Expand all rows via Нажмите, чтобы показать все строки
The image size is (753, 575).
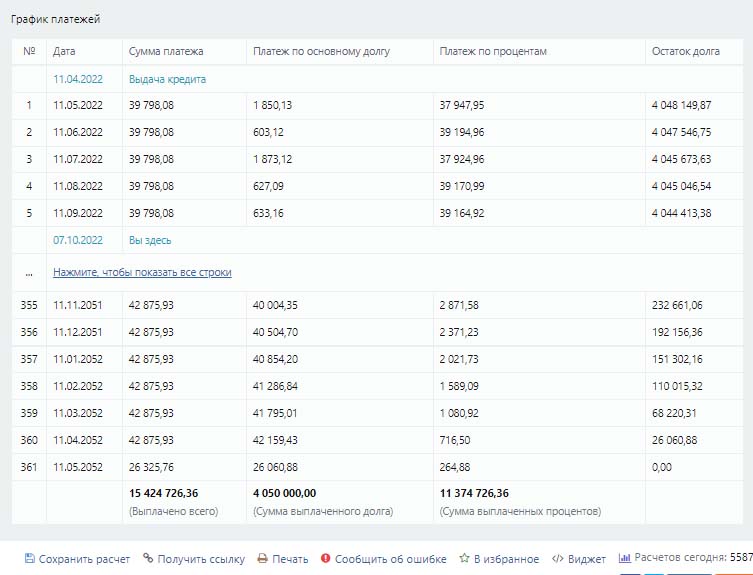point(142,272)
